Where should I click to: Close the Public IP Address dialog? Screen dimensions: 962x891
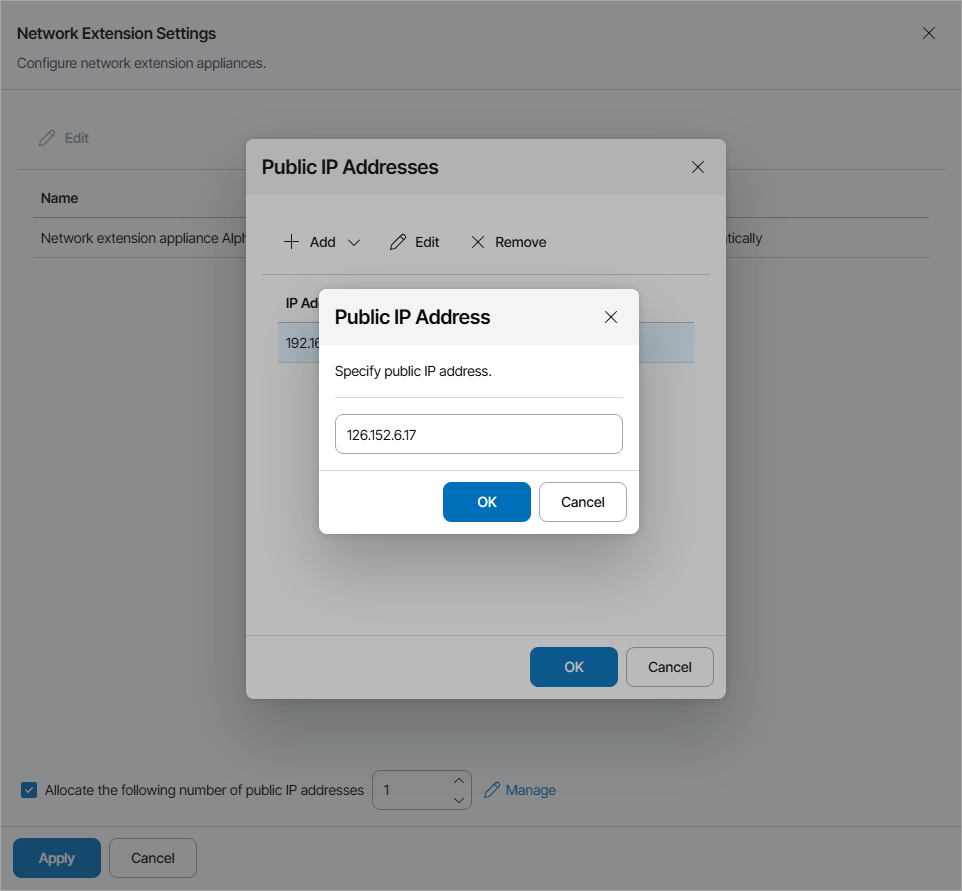pyautogui.click(x=611, y=317)
